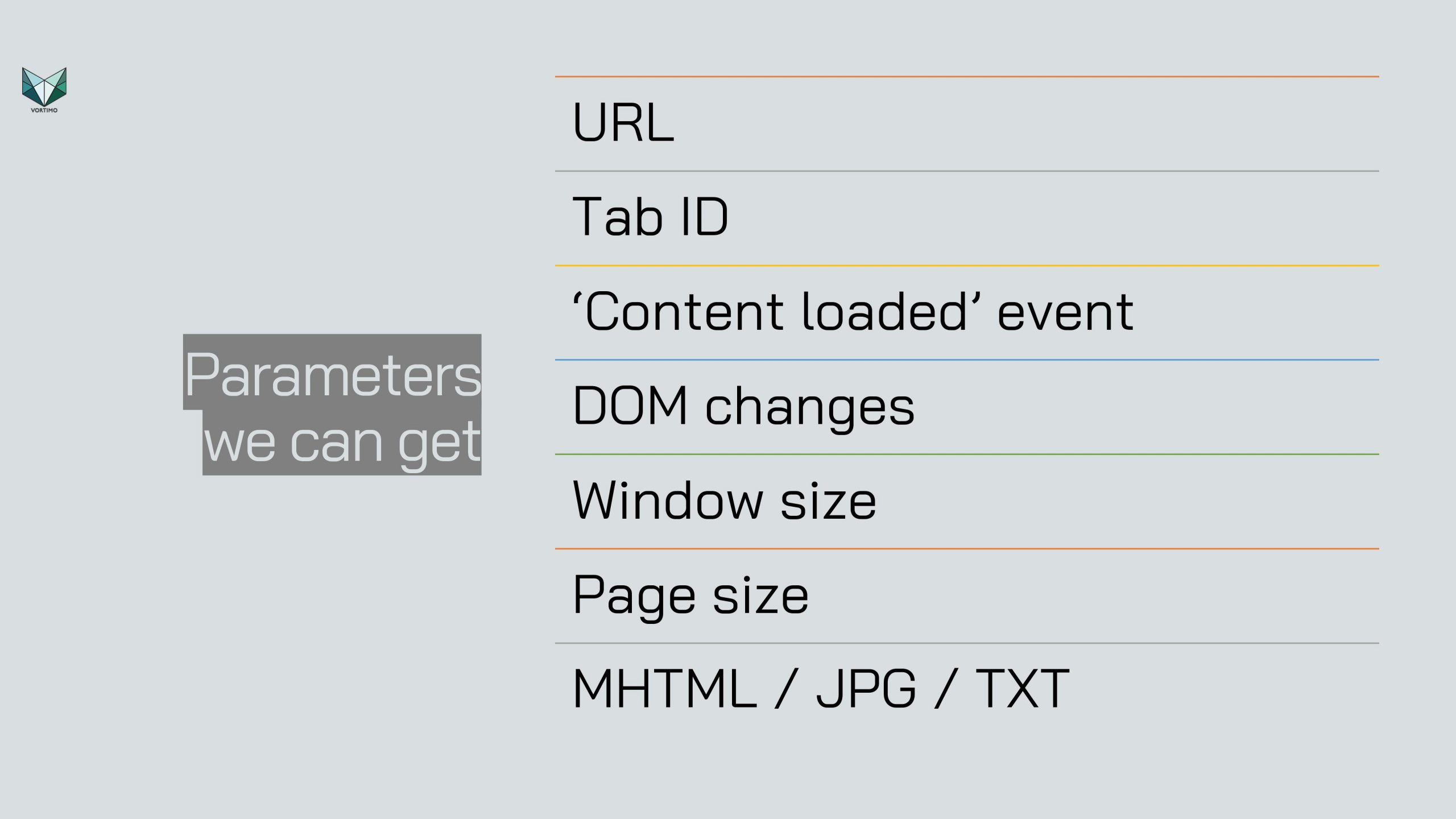Click the small VORTIMO text under logo

tap(44, 110)
